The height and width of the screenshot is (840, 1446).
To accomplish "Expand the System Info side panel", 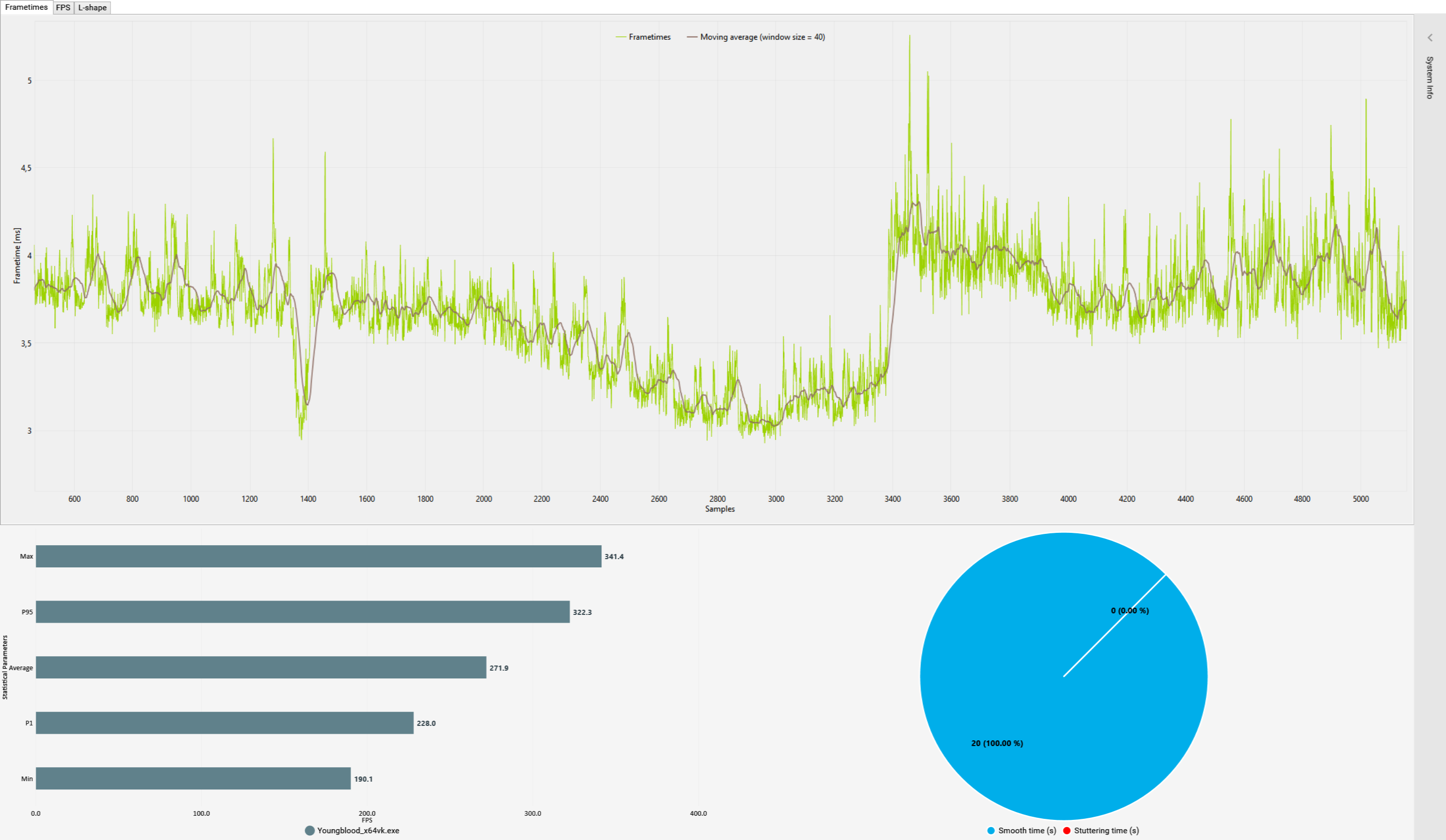I will tap(1429, 38).
